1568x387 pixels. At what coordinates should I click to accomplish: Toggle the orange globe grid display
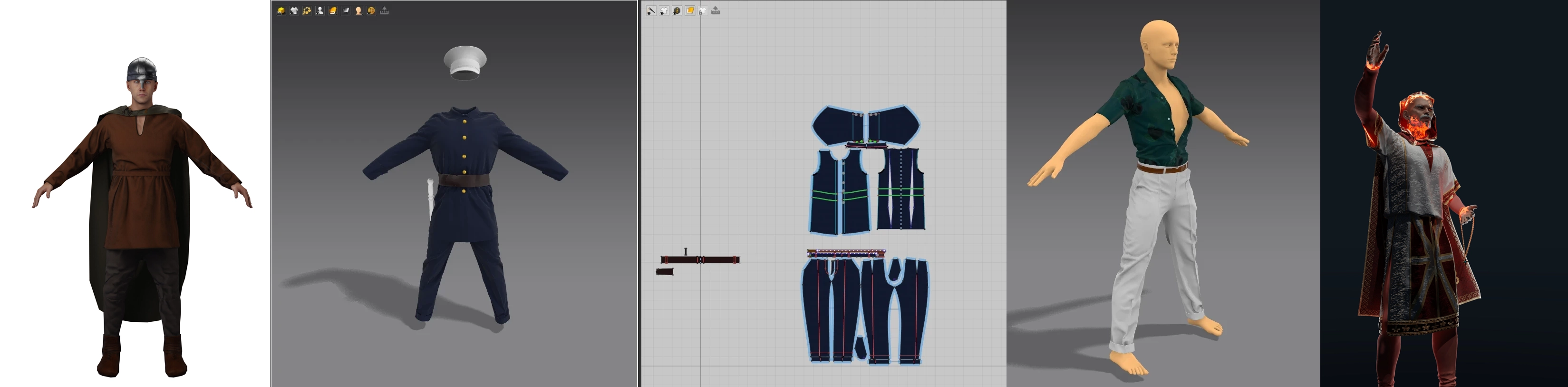(371, 10)
